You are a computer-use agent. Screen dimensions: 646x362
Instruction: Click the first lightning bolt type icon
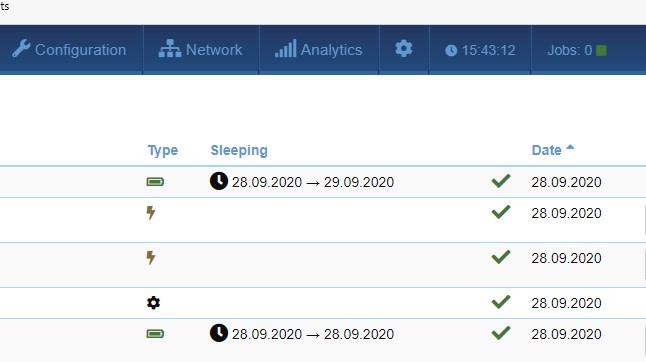click(x=151, y=213)
